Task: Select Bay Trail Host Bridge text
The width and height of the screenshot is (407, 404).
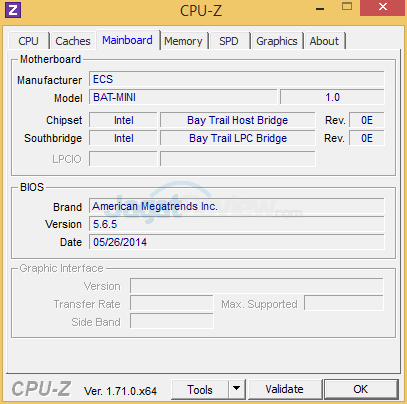Action: click(x=238, y=120)
